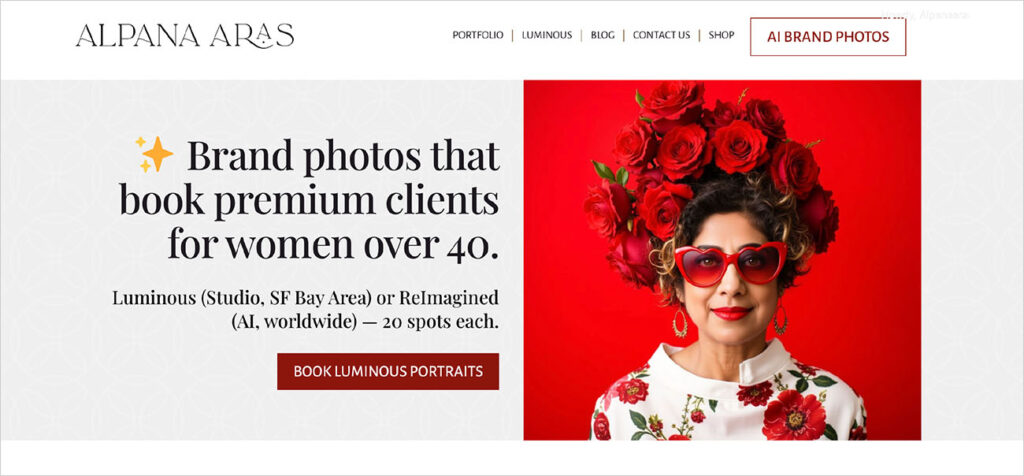Click the subtitle line starting 'Luminous (Studio'
The height and width of the screenshot is (476, 1024).
(306, 298)
